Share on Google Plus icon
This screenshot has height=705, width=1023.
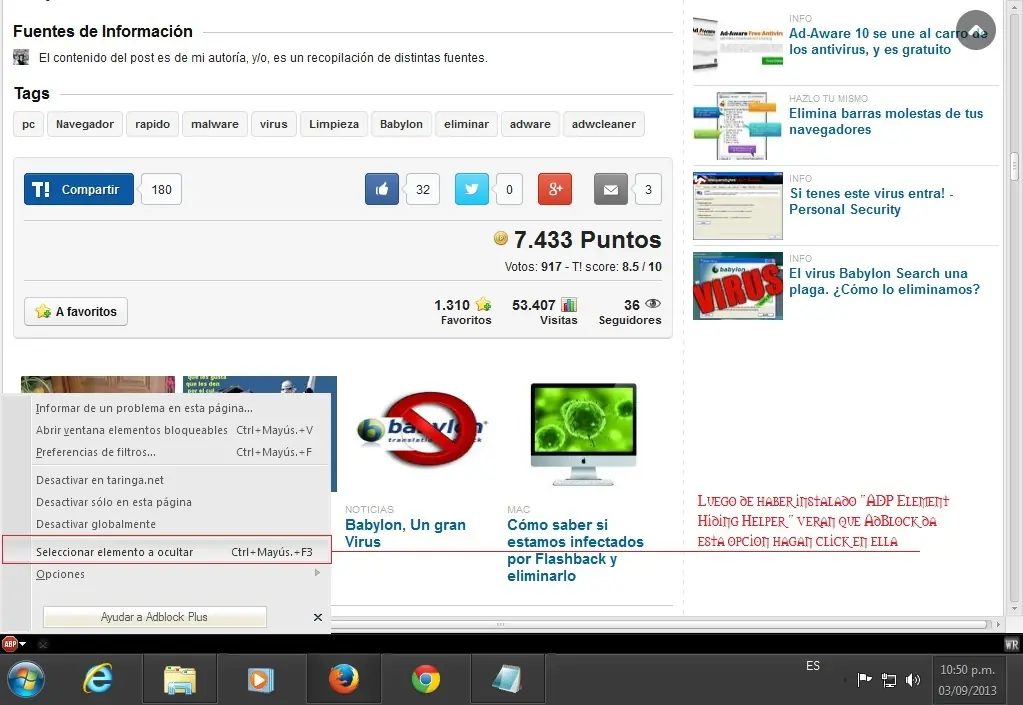[555, 189]
